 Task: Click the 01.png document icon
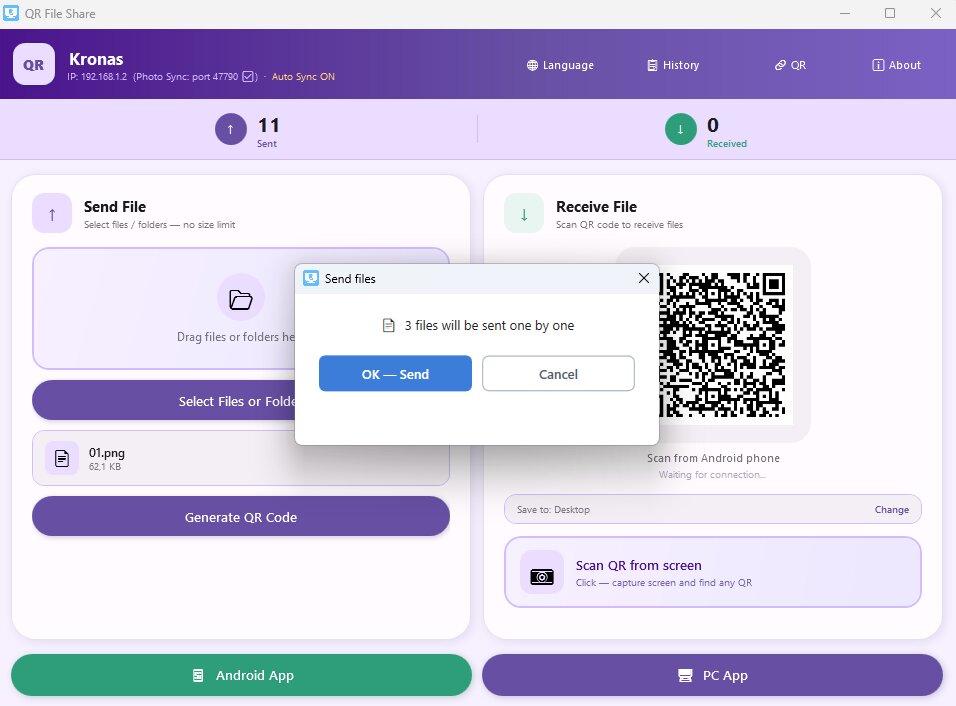(x=62, y=458)
